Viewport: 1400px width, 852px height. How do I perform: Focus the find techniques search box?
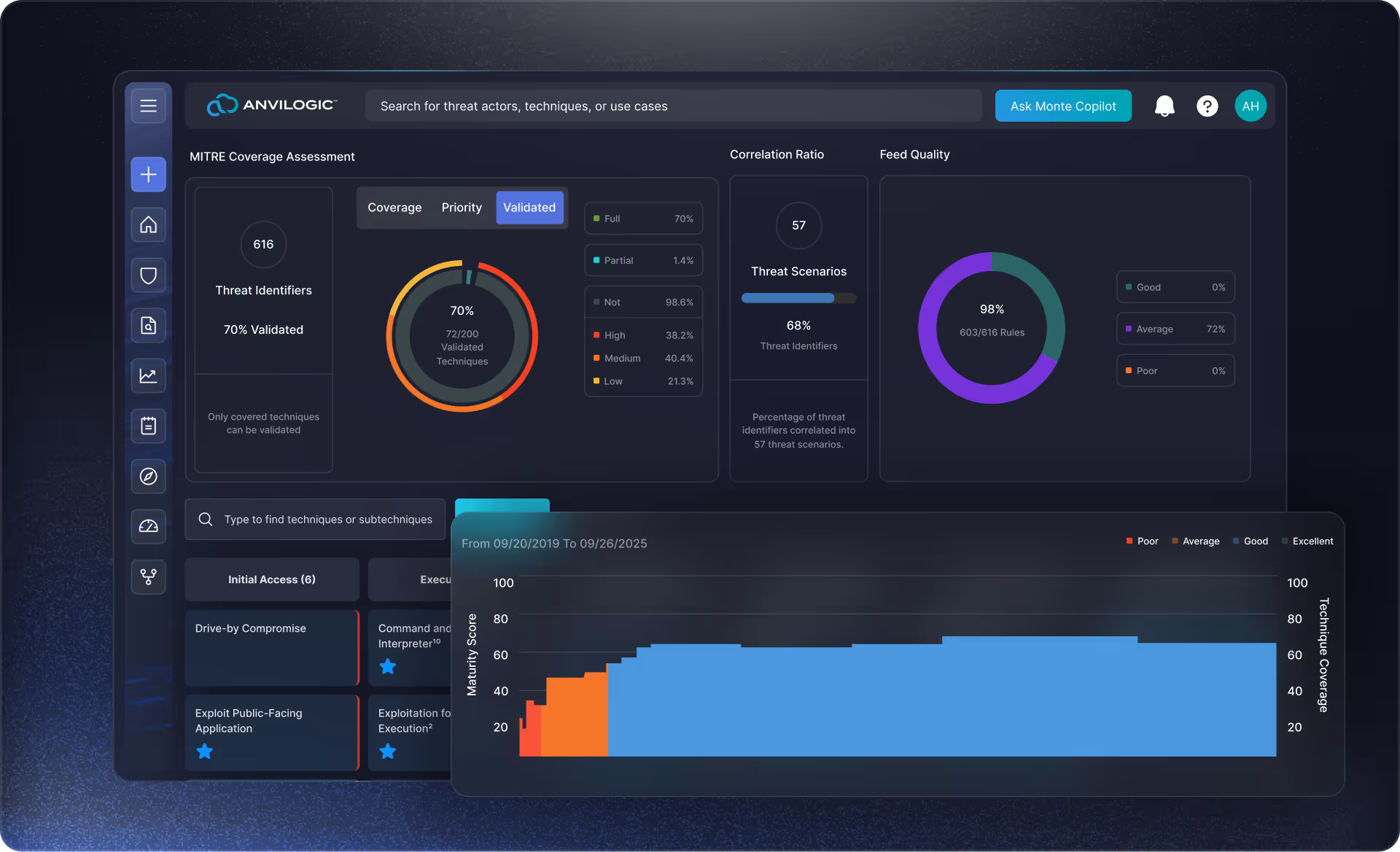point(328,520)
